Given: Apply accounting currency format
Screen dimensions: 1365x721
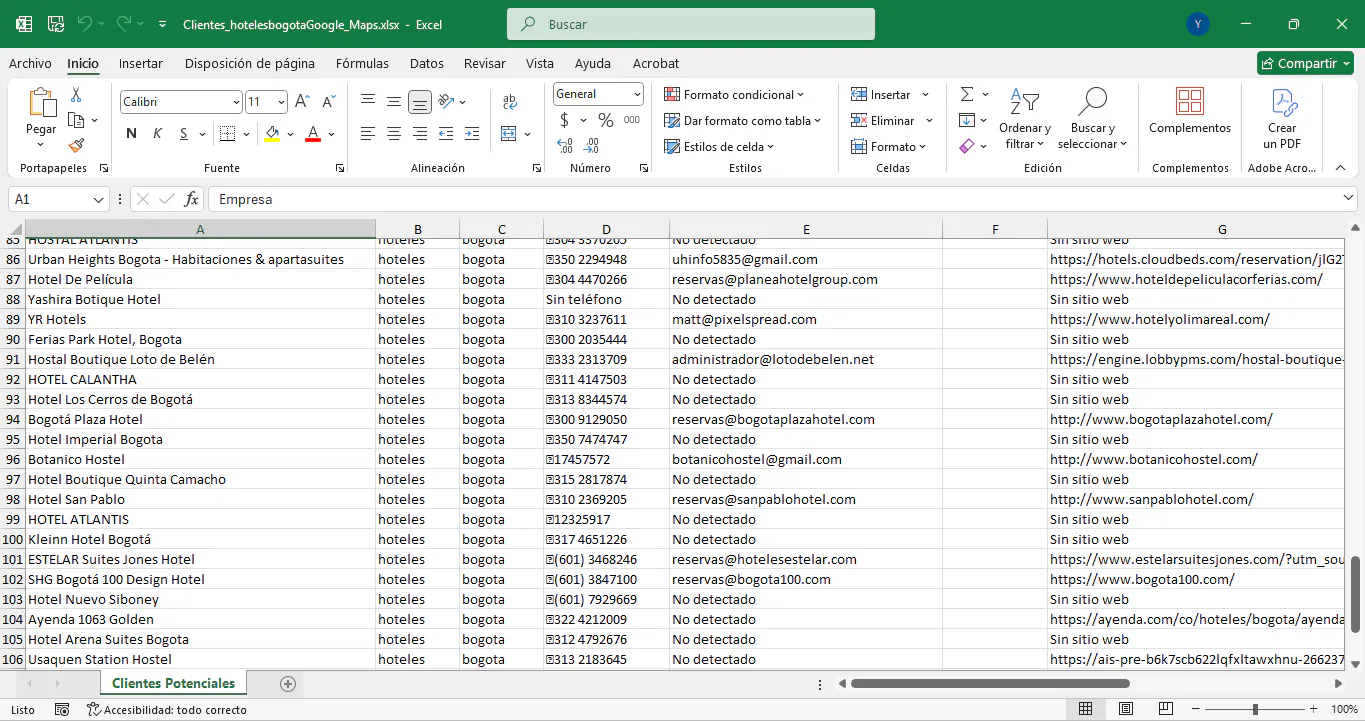Looking at the screenshot, I should [x=565, y=120].
